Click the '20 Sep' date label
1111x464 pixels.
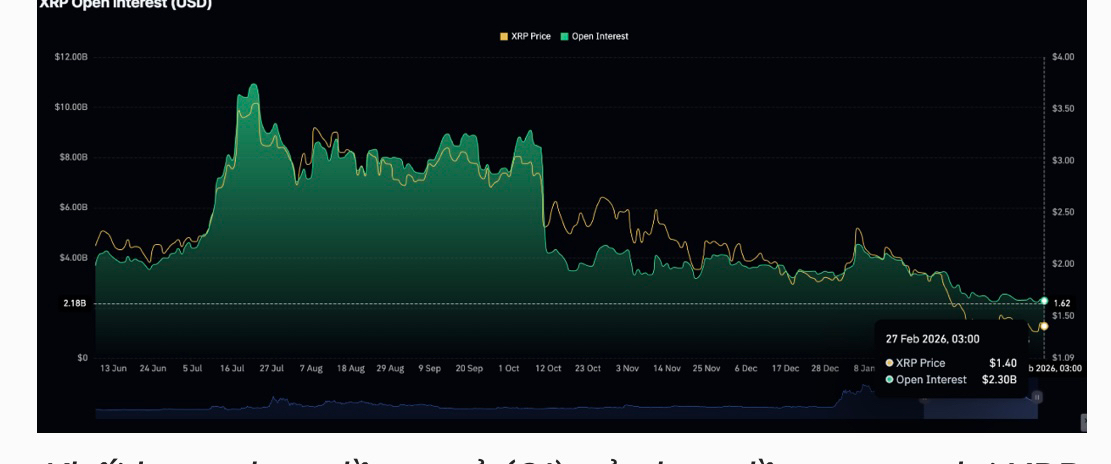[x=469, y=369]
